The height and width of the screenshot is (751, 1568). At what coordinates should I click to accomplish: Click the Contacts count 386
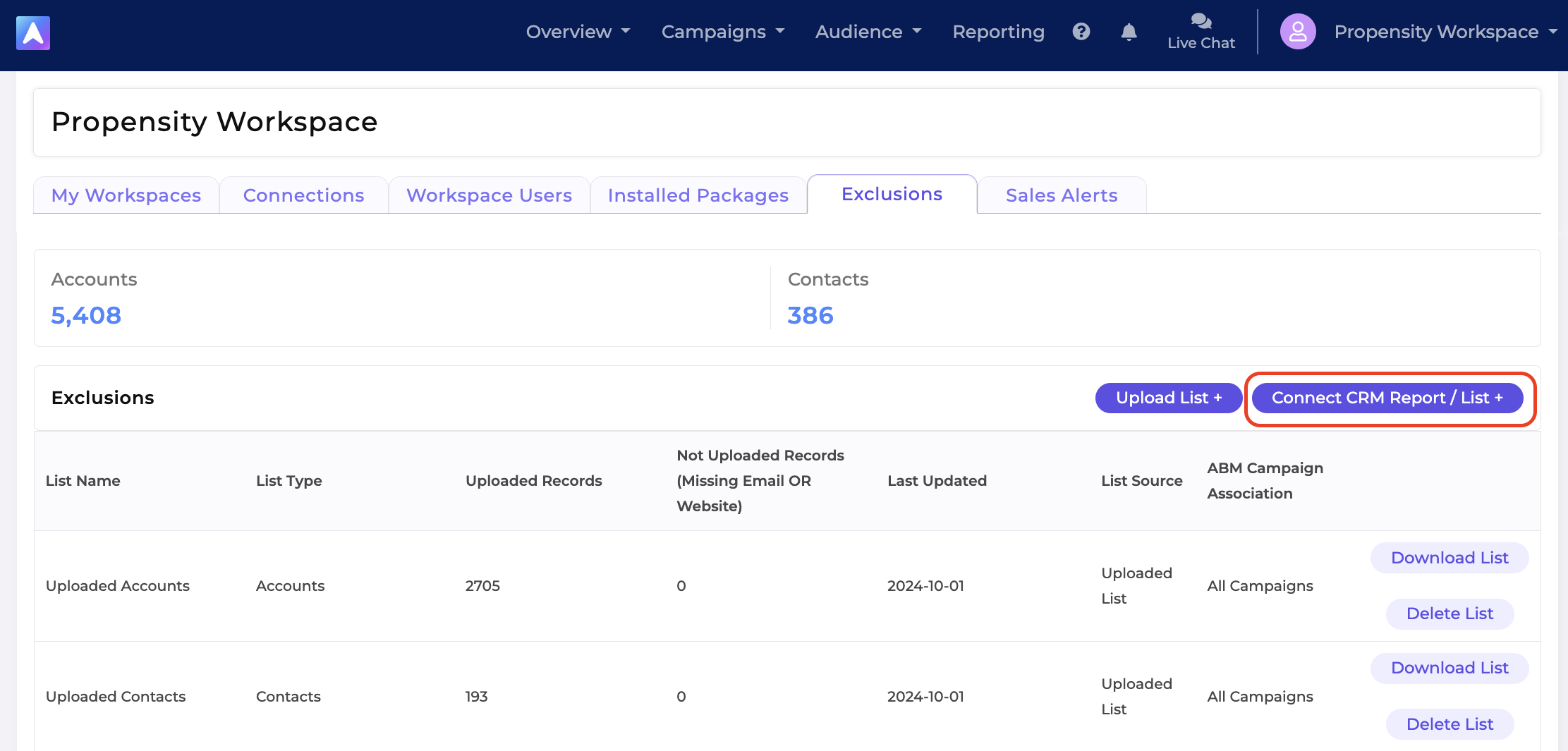click(810, 315)
